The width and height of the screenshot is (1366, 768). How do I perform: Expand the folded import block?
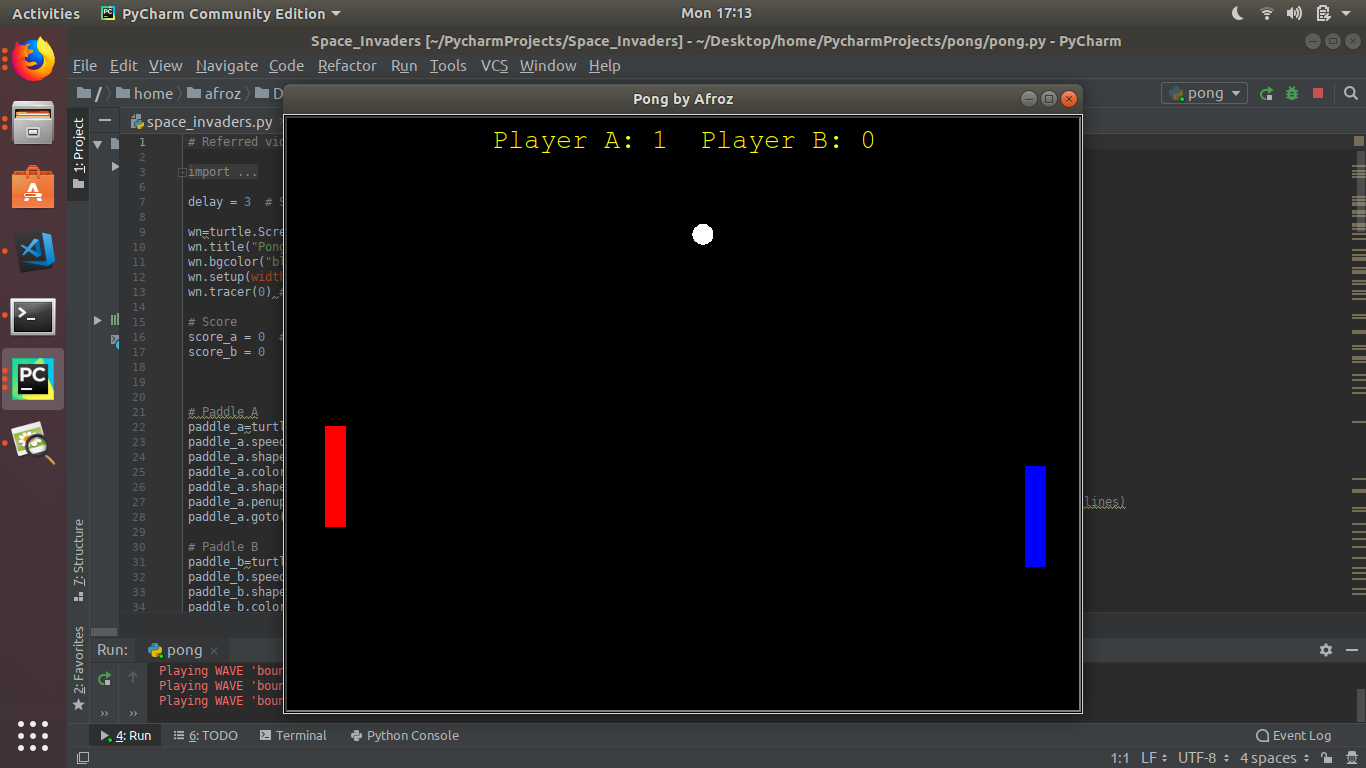click(x=182, y=172)
